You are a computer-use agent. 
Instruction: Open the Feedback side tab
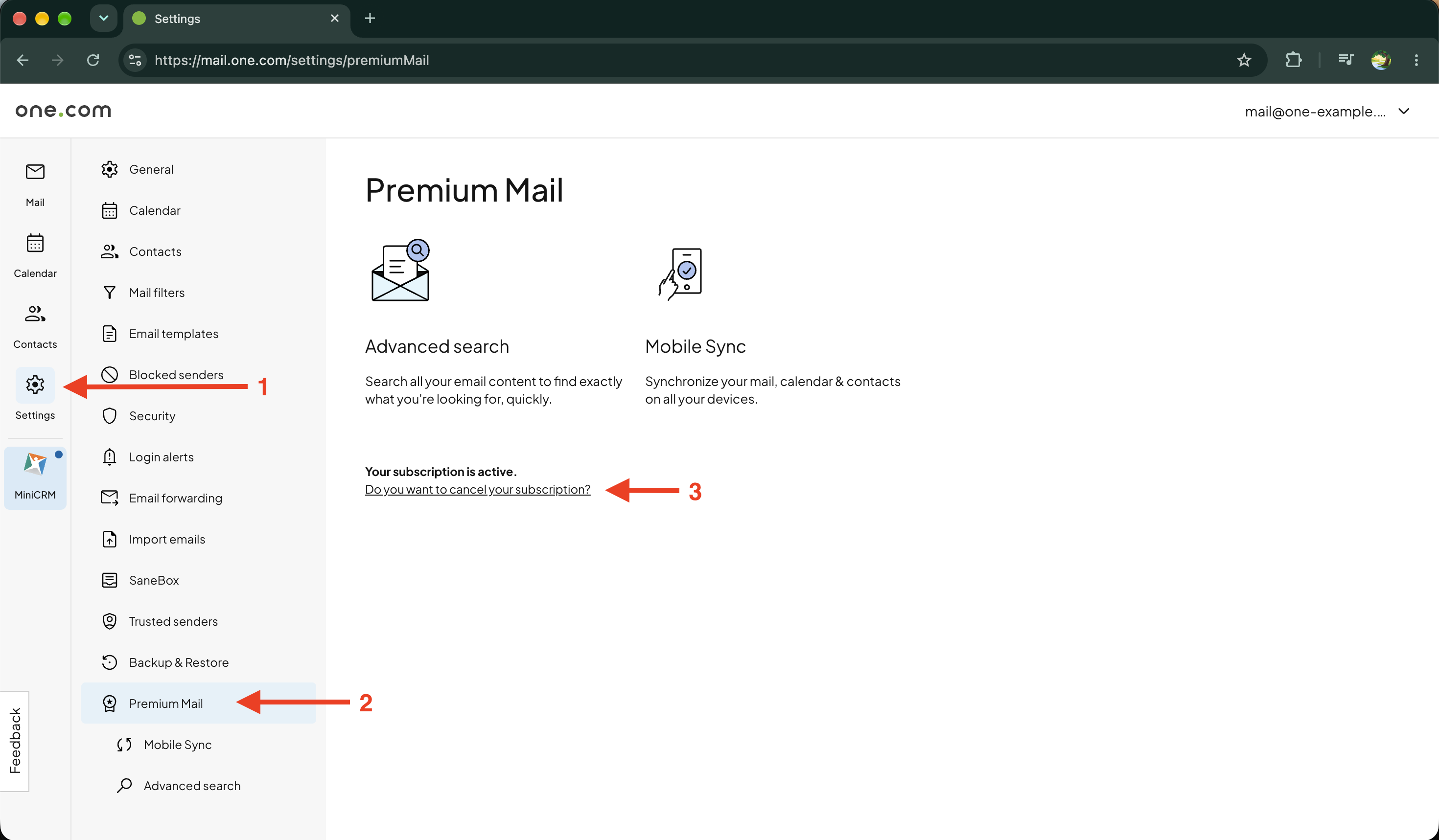click(15, 741)
